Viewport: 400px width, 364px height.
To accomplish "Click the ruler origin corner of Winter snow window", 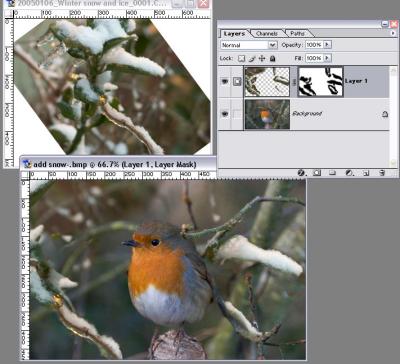I will [8, 13].
